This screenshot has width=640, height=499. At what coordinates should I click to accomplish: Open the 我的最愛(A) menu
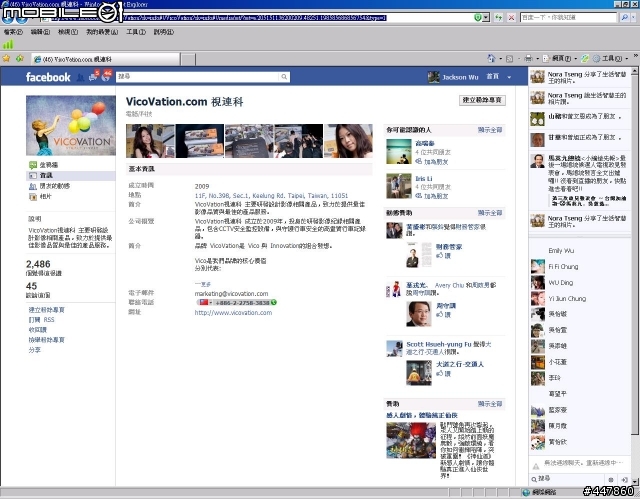pyautogui.click(x=102, y=32)
